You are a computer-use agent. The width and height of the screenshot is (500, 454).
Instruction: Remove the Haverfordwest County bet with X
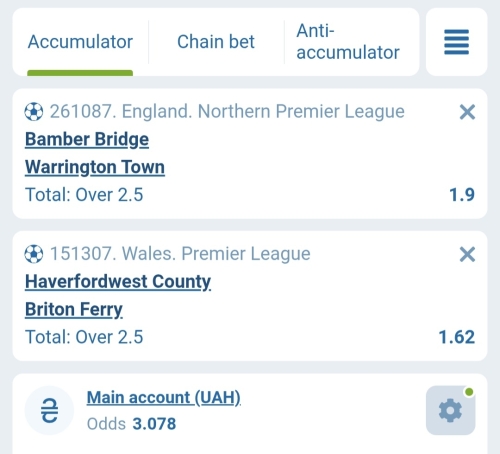coord(467,255)
